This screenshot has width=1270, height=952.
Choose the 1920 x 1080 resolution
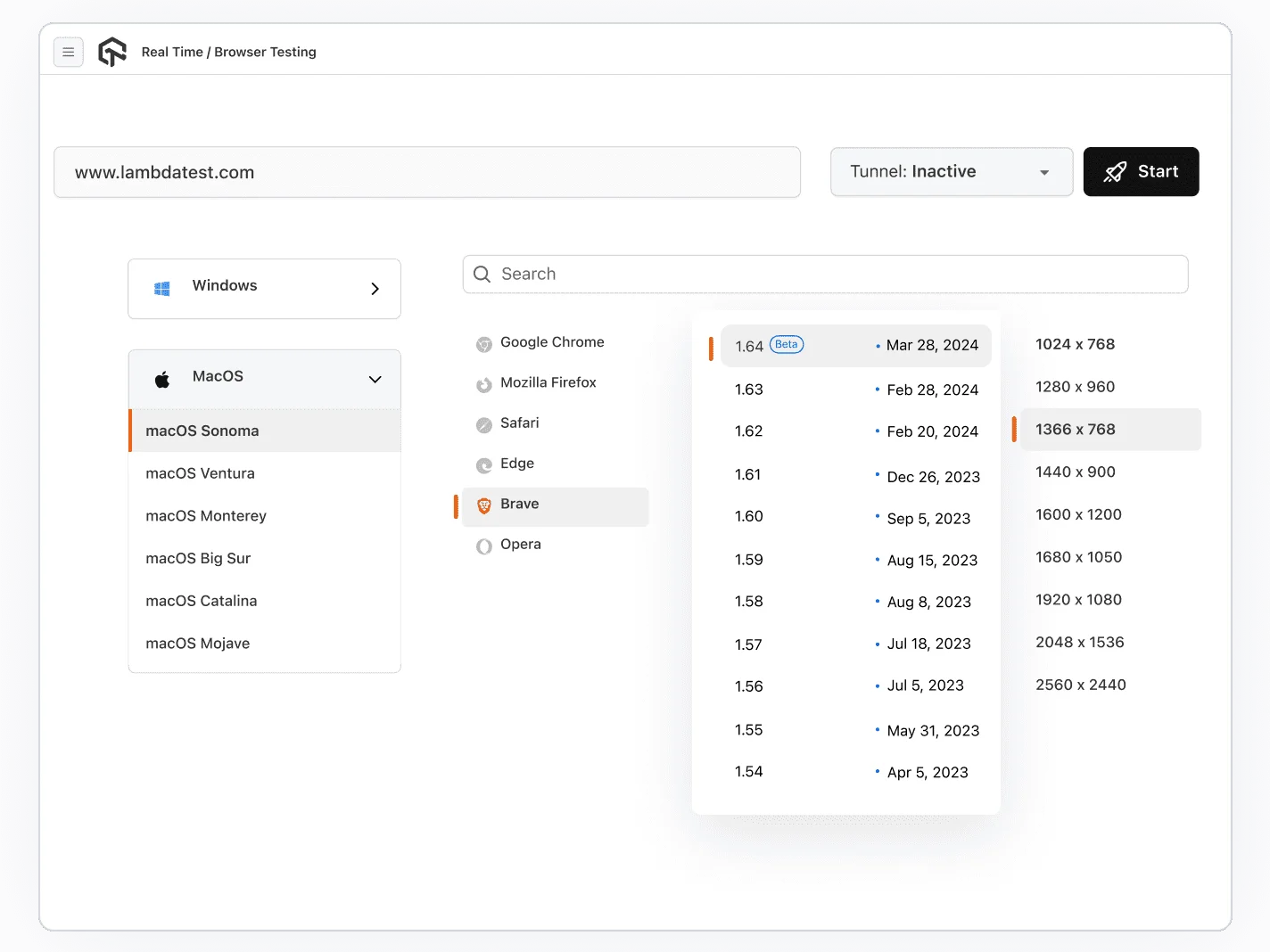1078,600
